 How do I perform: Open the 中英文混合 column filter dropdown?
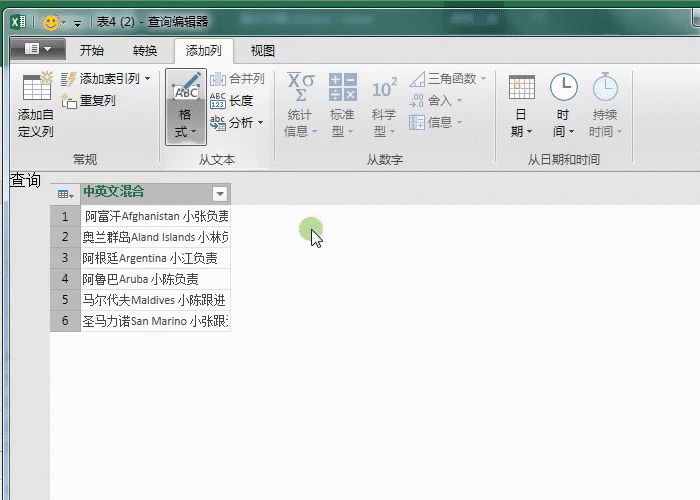[x=220, y=193]
